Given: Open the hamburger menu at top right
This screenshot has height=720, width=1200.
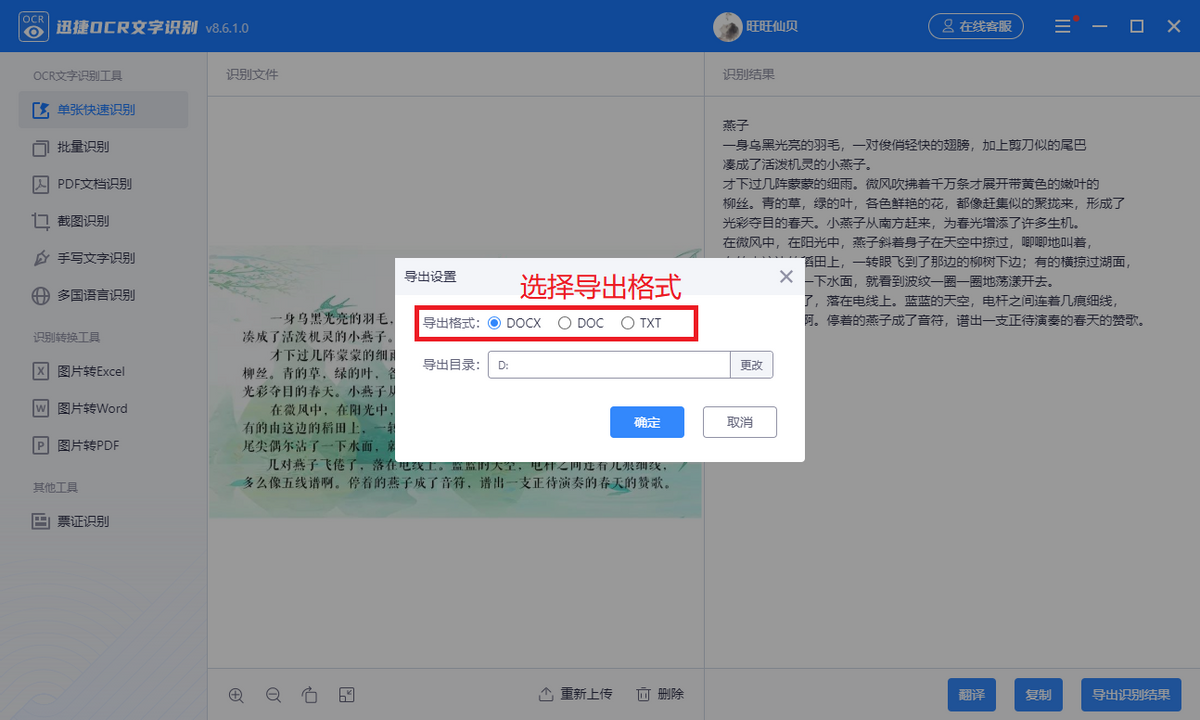Looking at the screenshot, I should (1063, 26).
